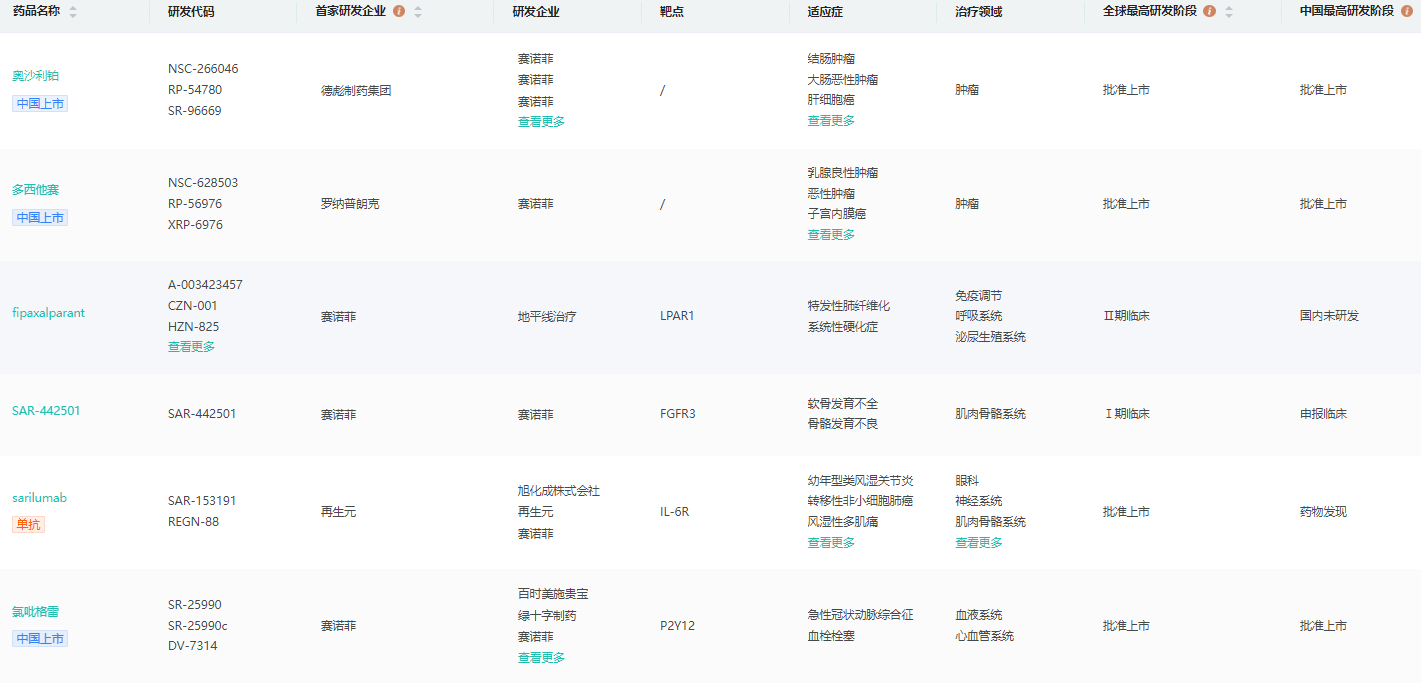Show info tooltip for 中国最高研发阶段 header

tap(1407, 12)
